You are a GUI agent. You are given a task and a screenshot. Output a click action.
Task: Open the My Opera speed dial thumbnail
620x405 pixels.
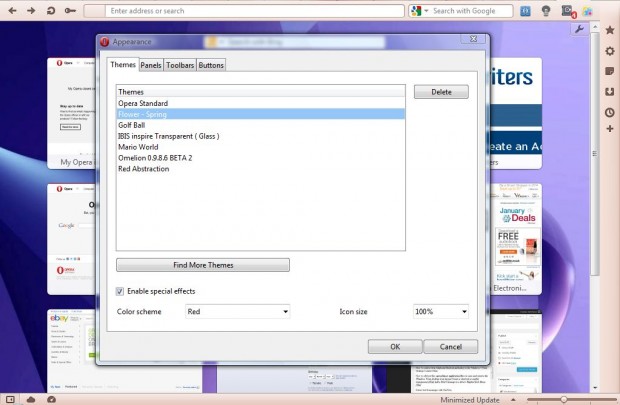[x=72, y=114]
